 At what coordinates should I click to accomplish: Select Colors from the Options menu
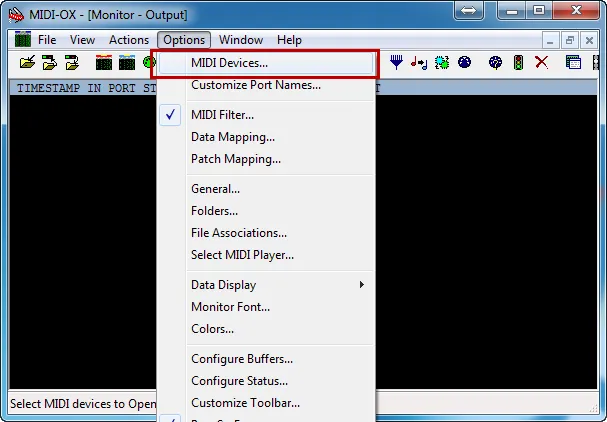pos(212,329)
